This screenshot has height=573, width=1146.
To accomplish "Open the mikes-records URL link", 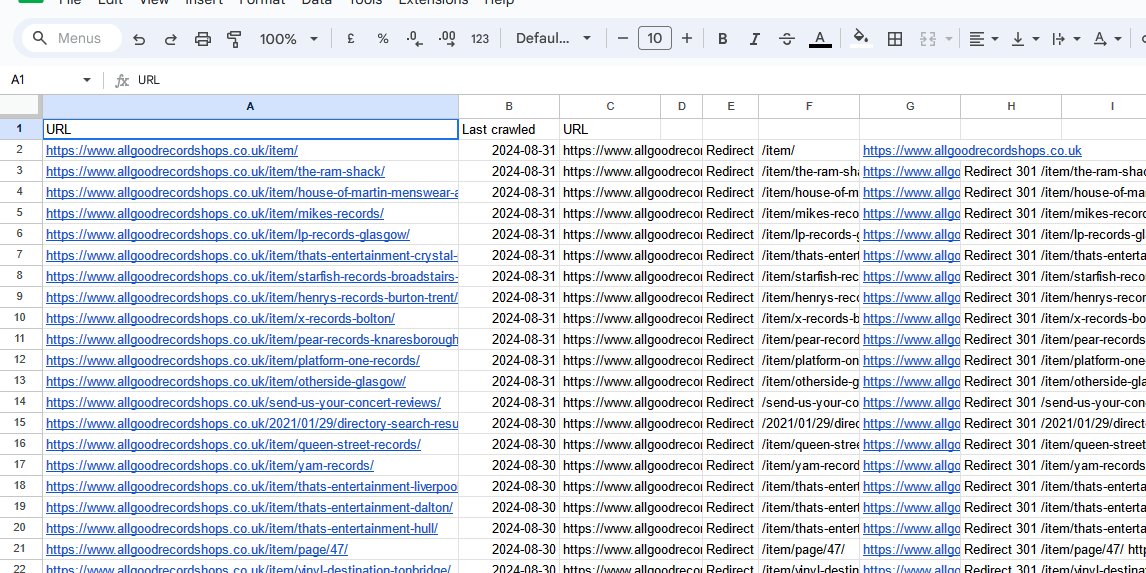I will point(215,213).
